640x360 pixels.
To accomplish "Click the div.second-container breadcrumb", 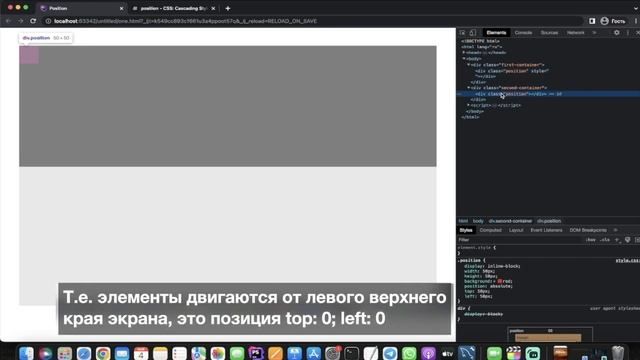I will pos(510,221).
